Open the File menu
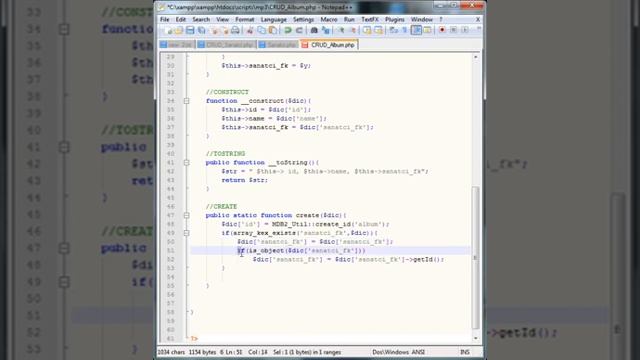640x360 pixels. click(164, 20)
